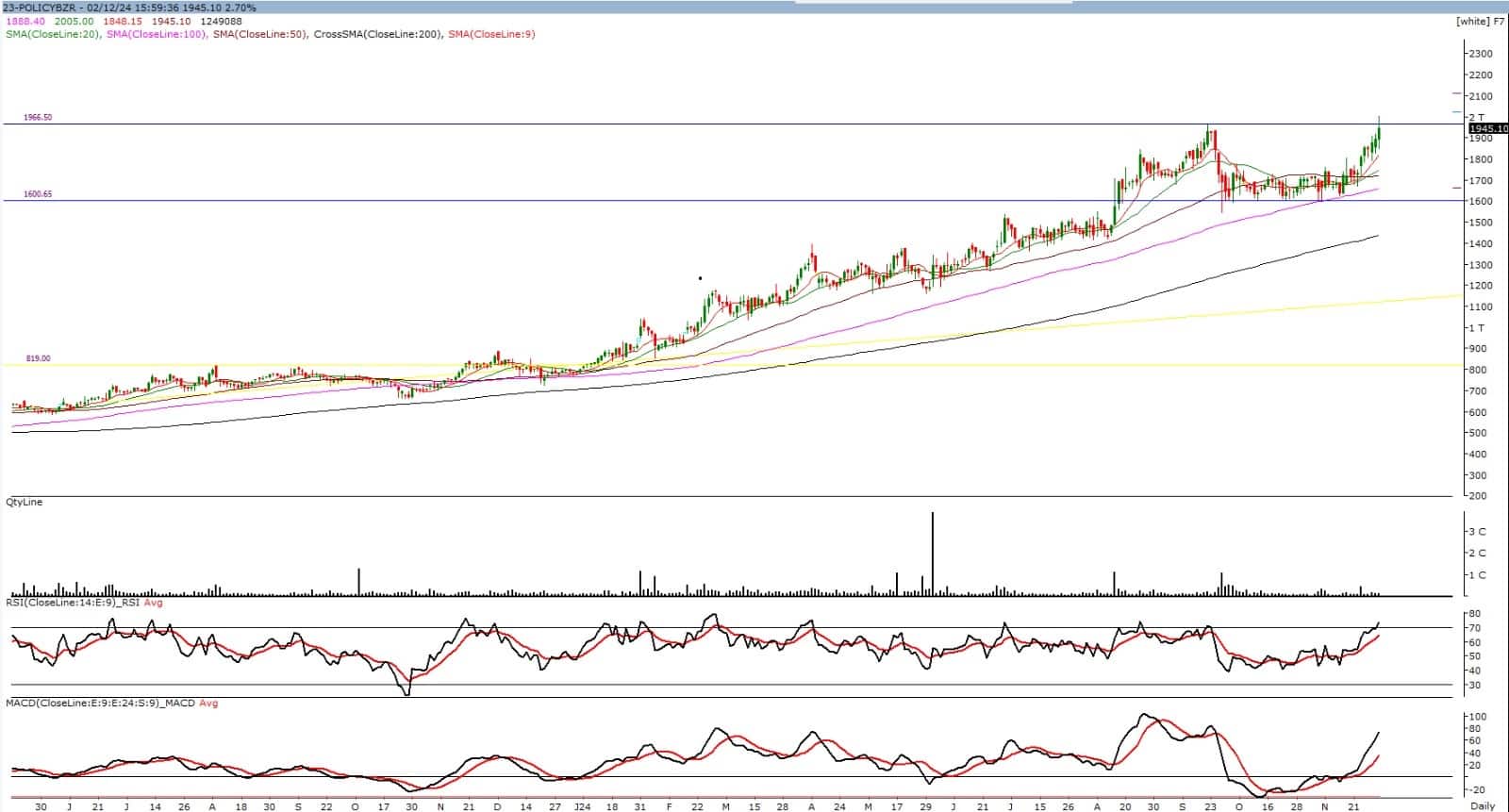Click the QtyLine volume panel label

click(x=24, y=503)
